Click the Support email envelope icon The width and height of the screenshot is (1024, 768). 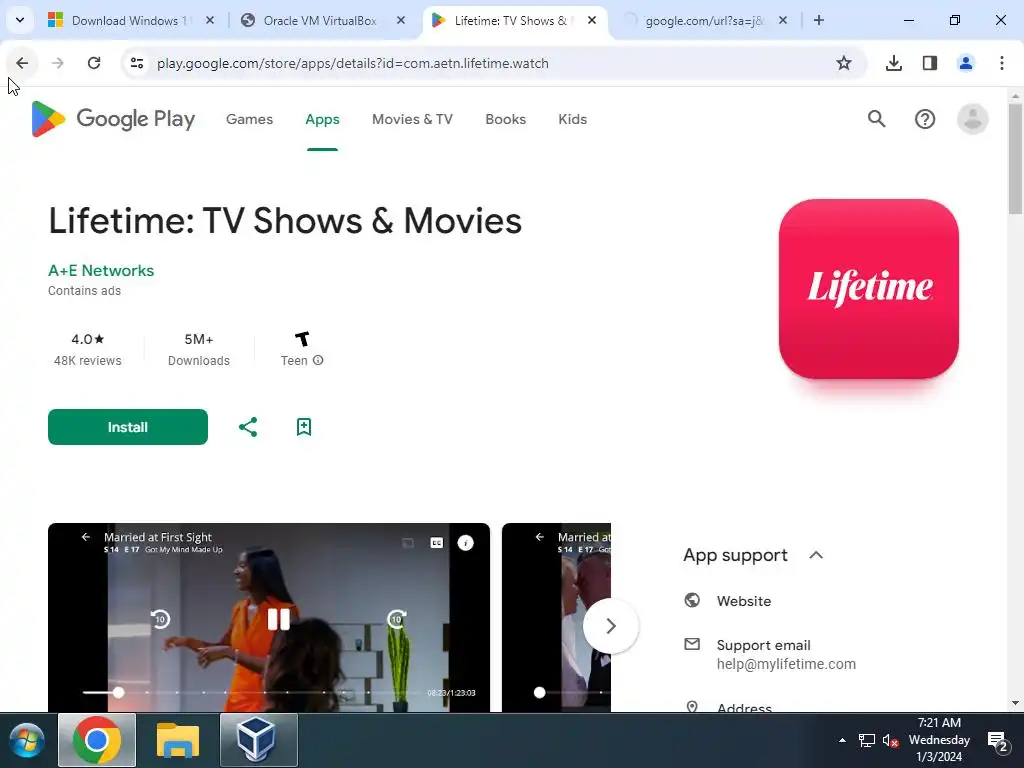coord(692,645)
